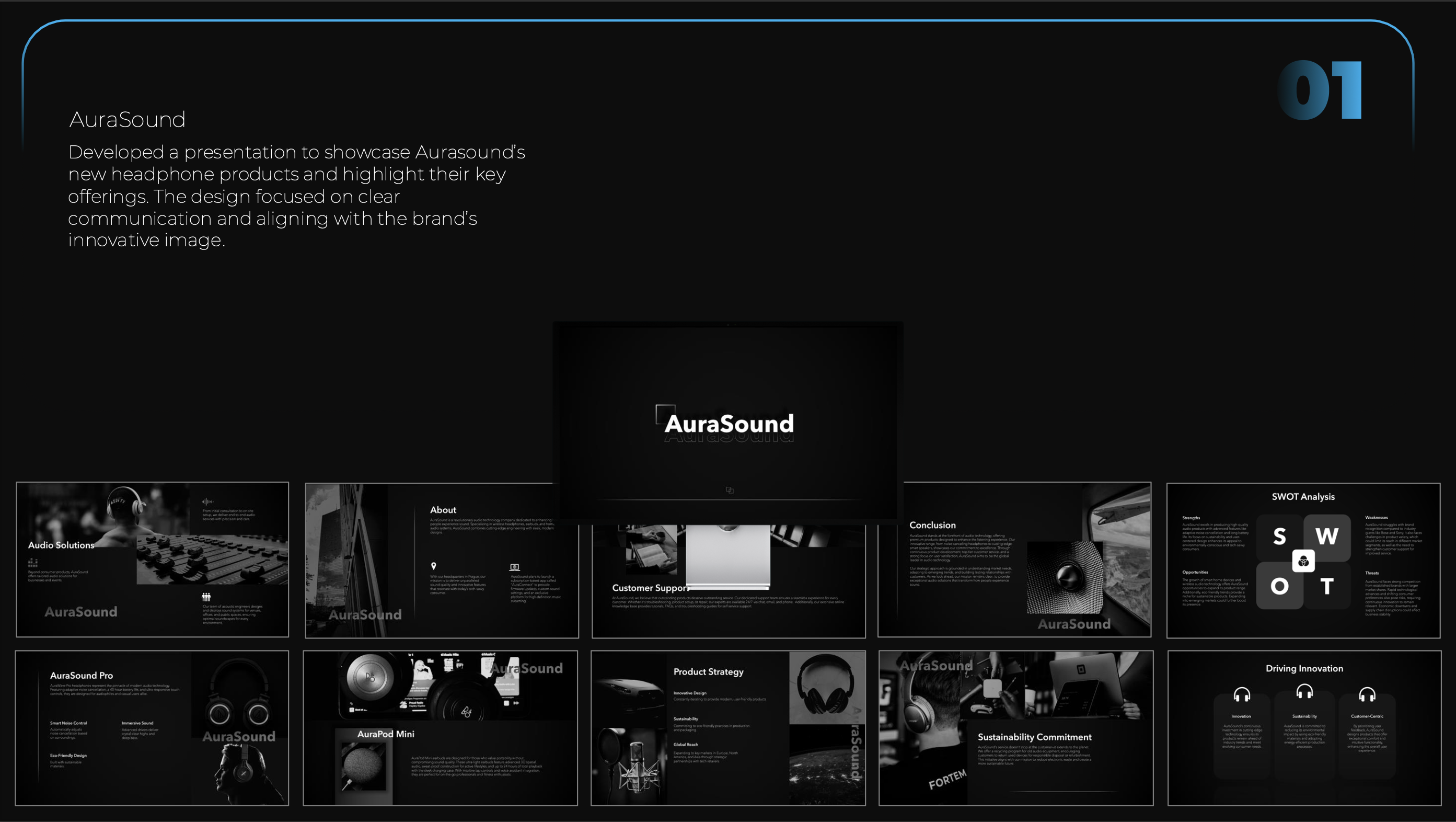Select the W tile in SWOT Analysis

coord(1326,536)
